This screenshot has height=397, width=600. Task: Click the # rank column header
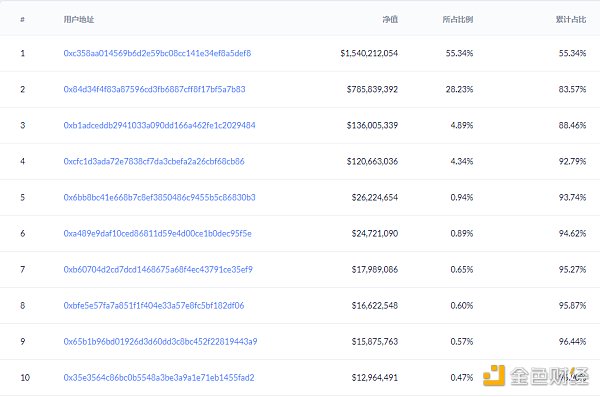[x=23, y=20]
